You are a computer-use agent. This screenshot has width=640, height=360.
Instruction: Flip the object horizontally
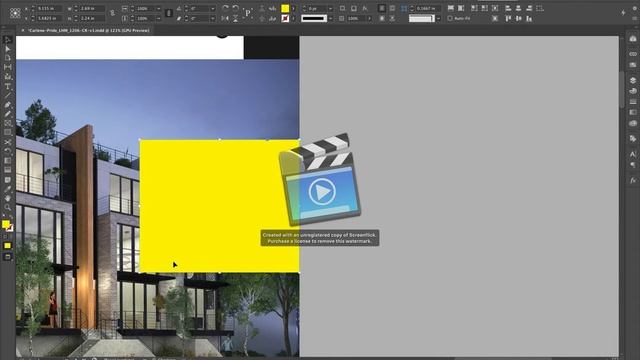pyautogui.click(x=225, y=18)
